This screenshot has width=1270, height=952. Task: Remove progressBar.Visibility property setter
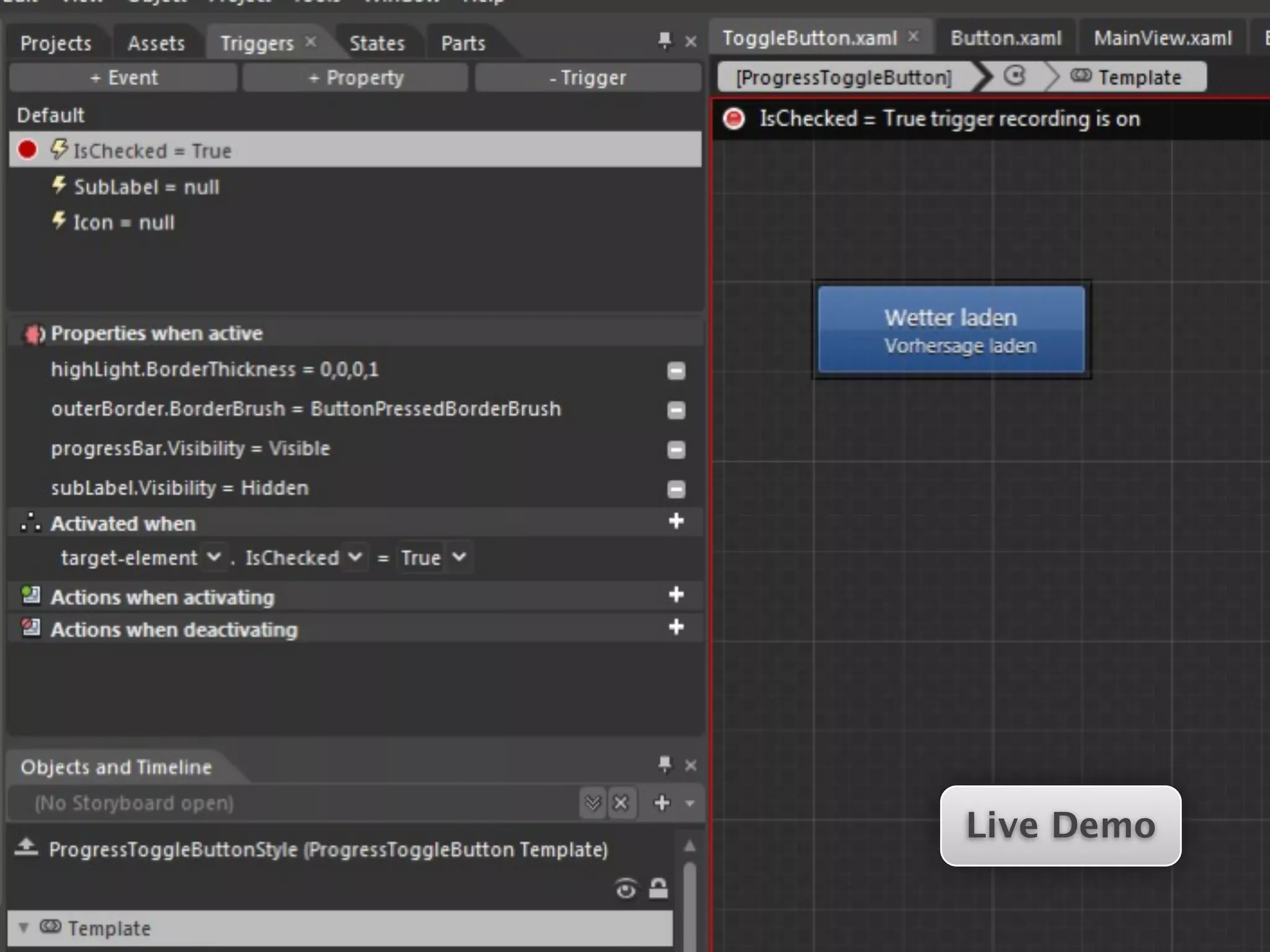(x=676, y=449)
